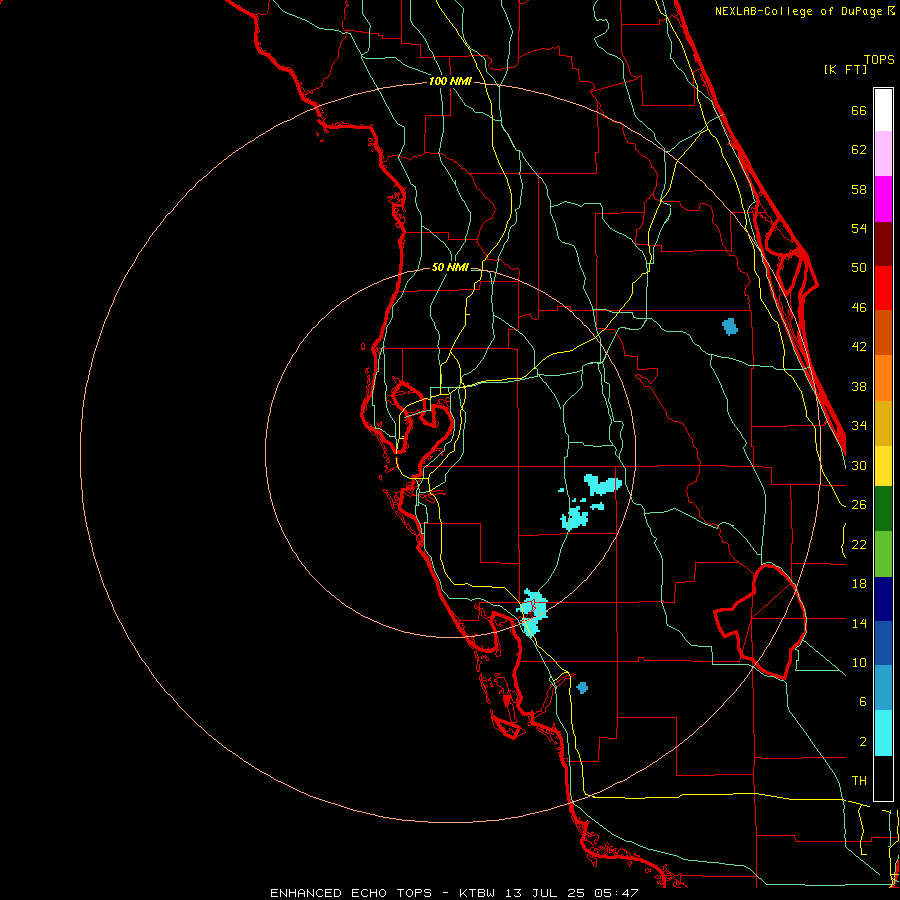Click the blue echo outside the 50 NMI ring, northeast

(730, 327)
